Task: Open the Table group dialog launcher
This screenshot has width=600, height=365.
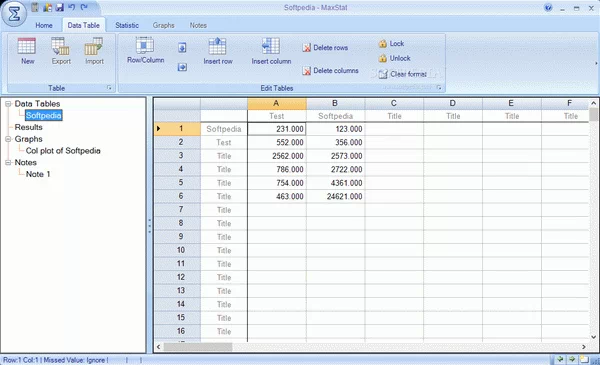Action: pyautogui.click(x=109, y=88)
